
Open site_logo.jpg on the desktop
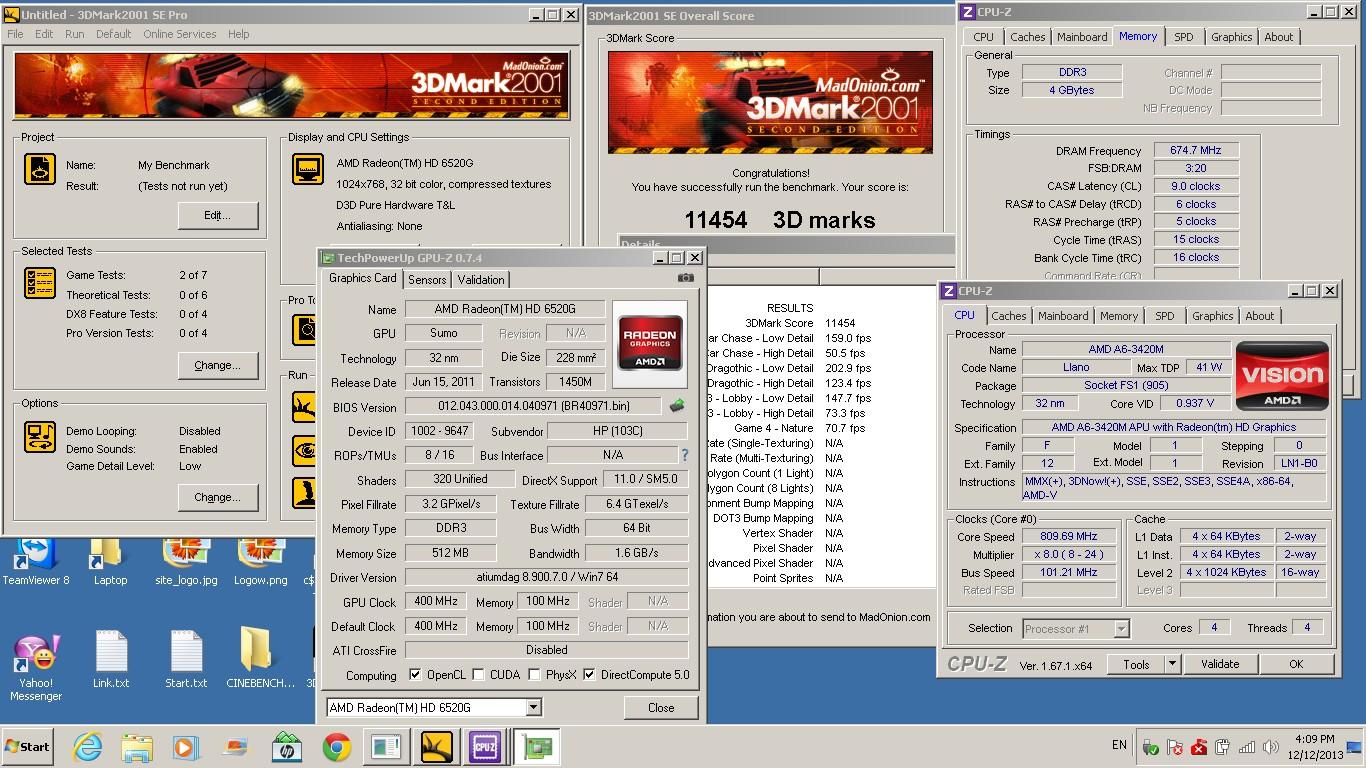coord(186,562)
